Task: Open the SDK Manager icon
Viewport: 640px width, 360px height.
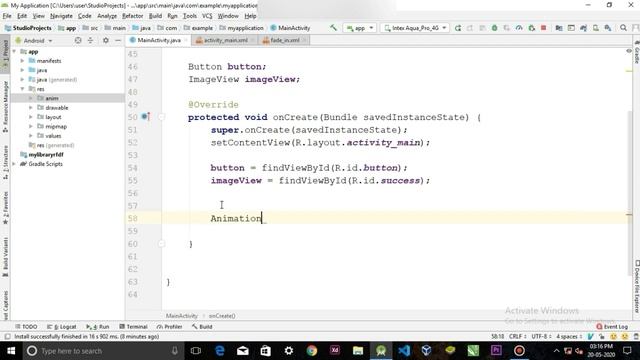Action: 608,28
